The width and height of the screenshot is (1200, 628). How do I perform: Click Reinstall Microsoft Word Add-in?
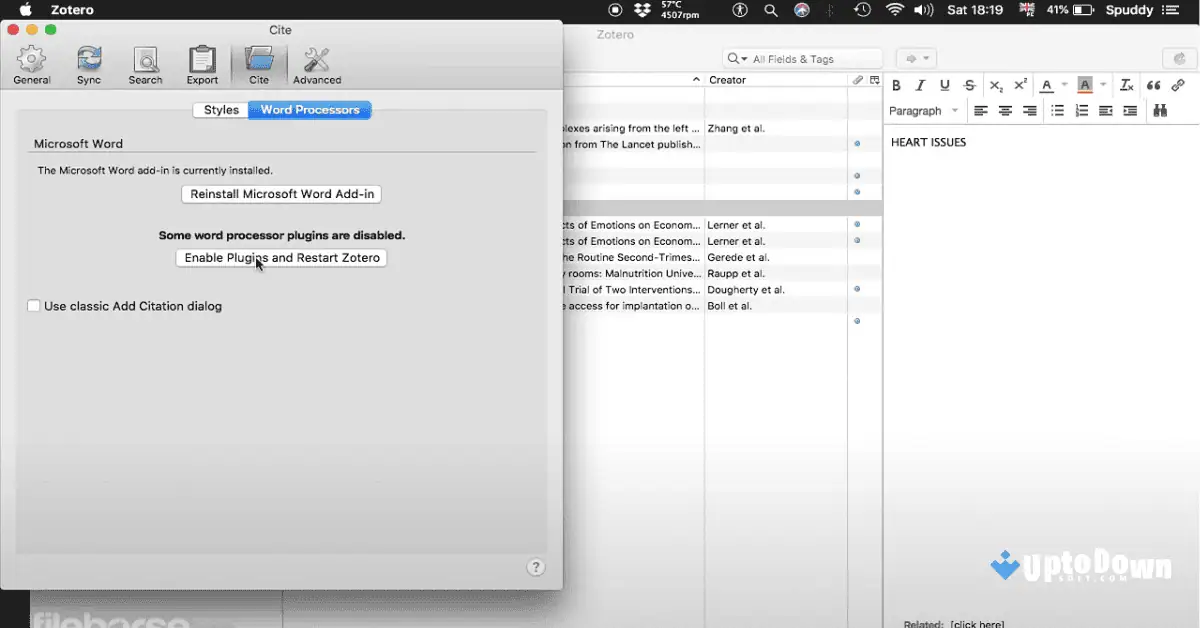pos(281,194)
